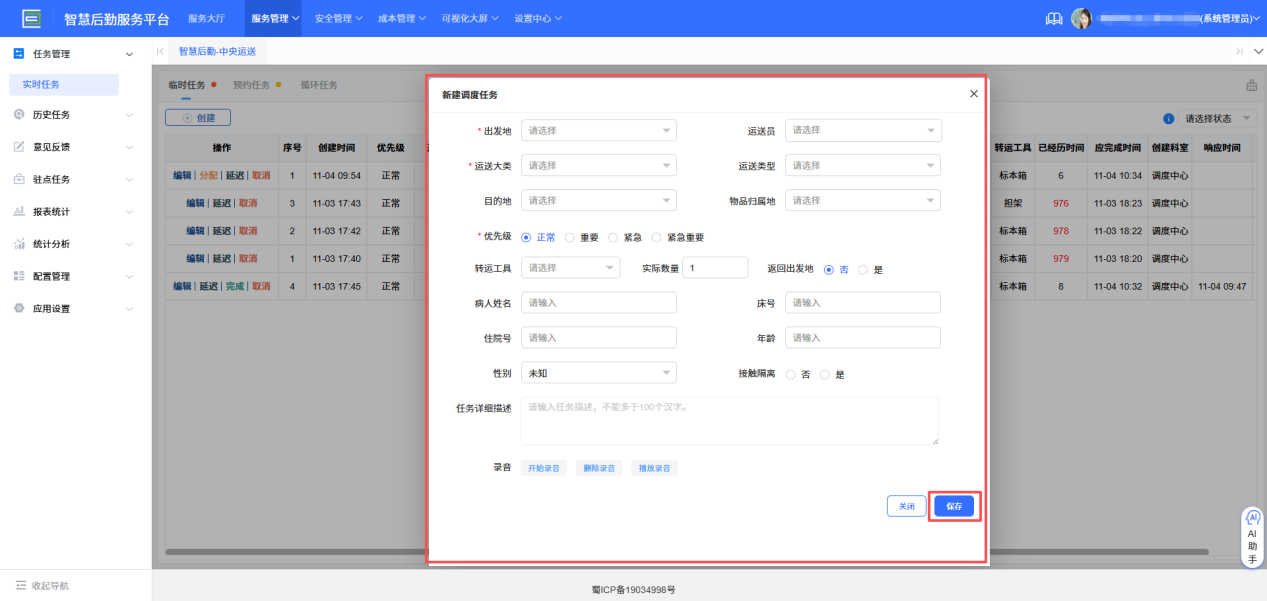Click the user manual book icon
This screenshot has height=601, width=1267.
tap(1053, 18)
